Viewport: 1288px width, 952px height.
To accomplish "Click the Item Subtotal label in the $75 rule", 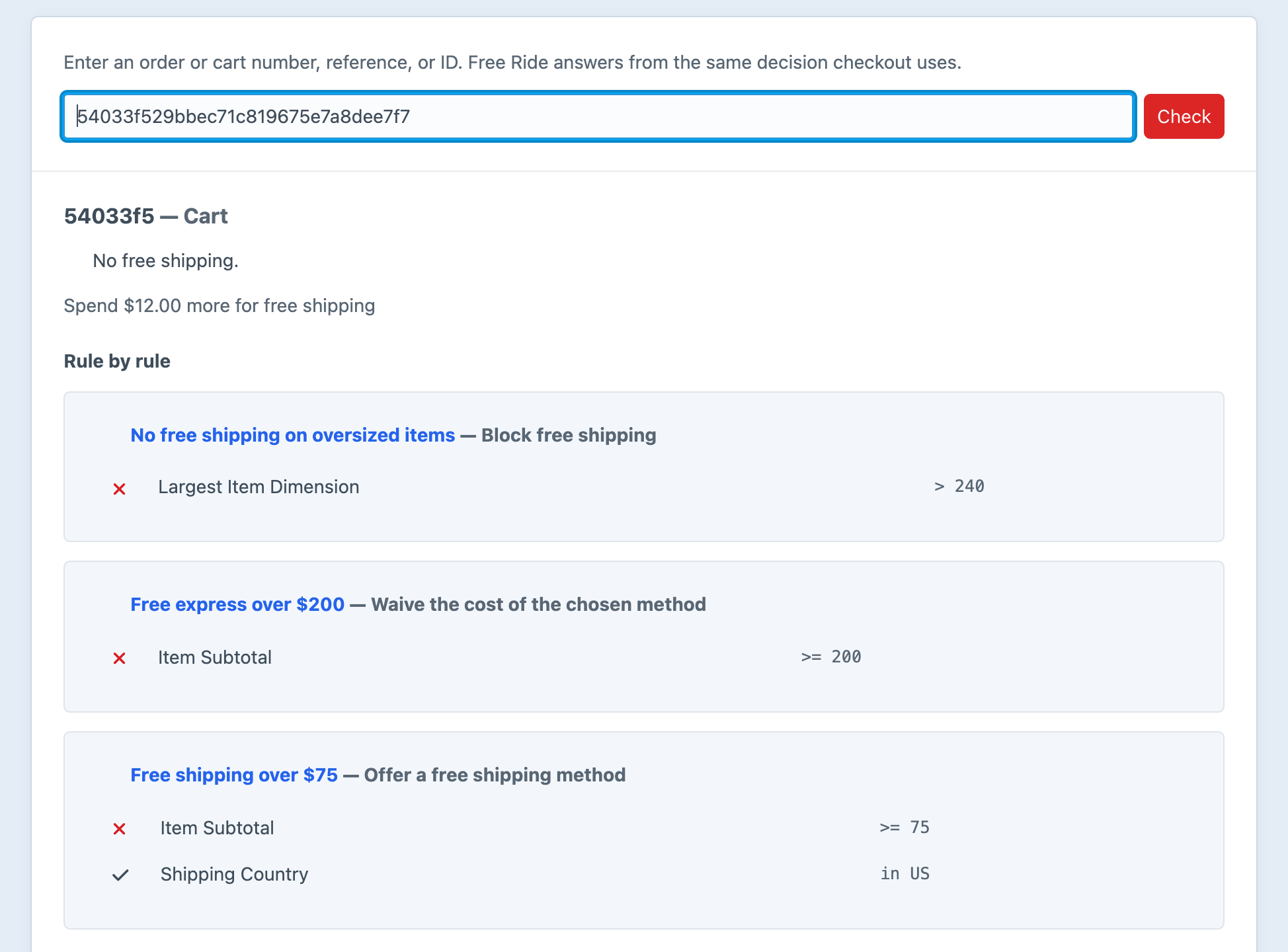I will point(217,828).
